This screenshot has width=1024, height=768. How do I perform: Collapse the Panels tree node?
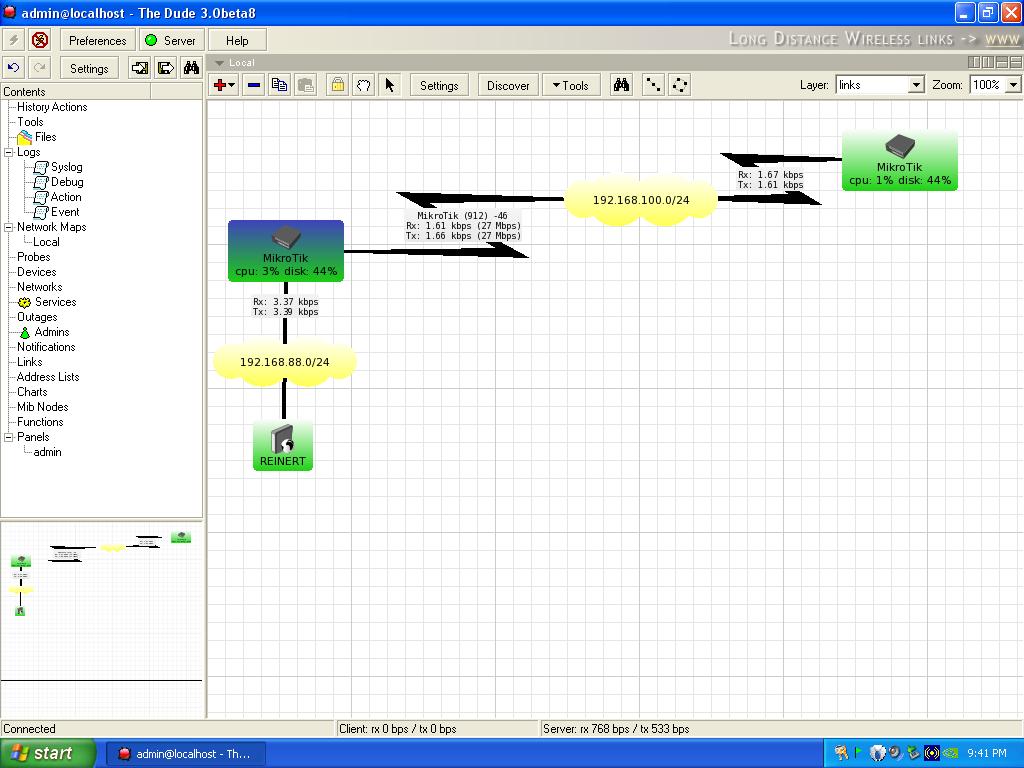coord(8,438)
